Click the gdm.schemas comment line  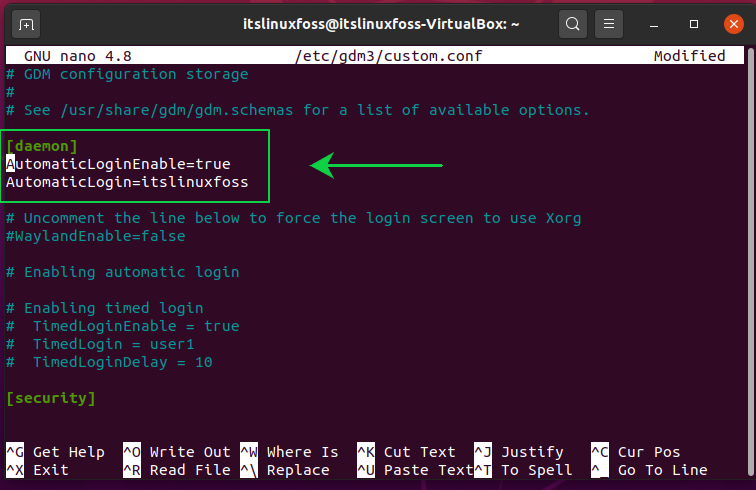(x=297, y=110)
